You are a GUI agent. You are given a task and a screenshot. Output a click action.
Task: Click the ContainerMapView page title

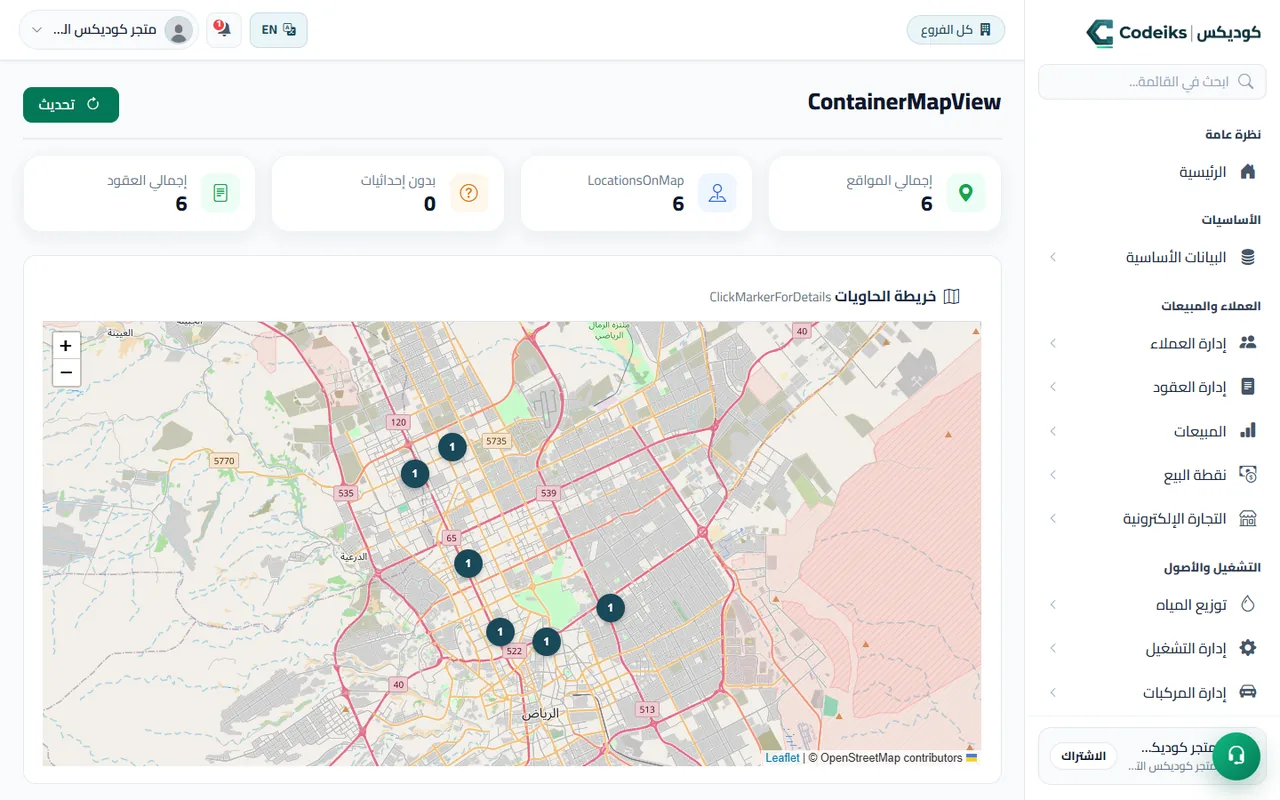coord(904,102)
